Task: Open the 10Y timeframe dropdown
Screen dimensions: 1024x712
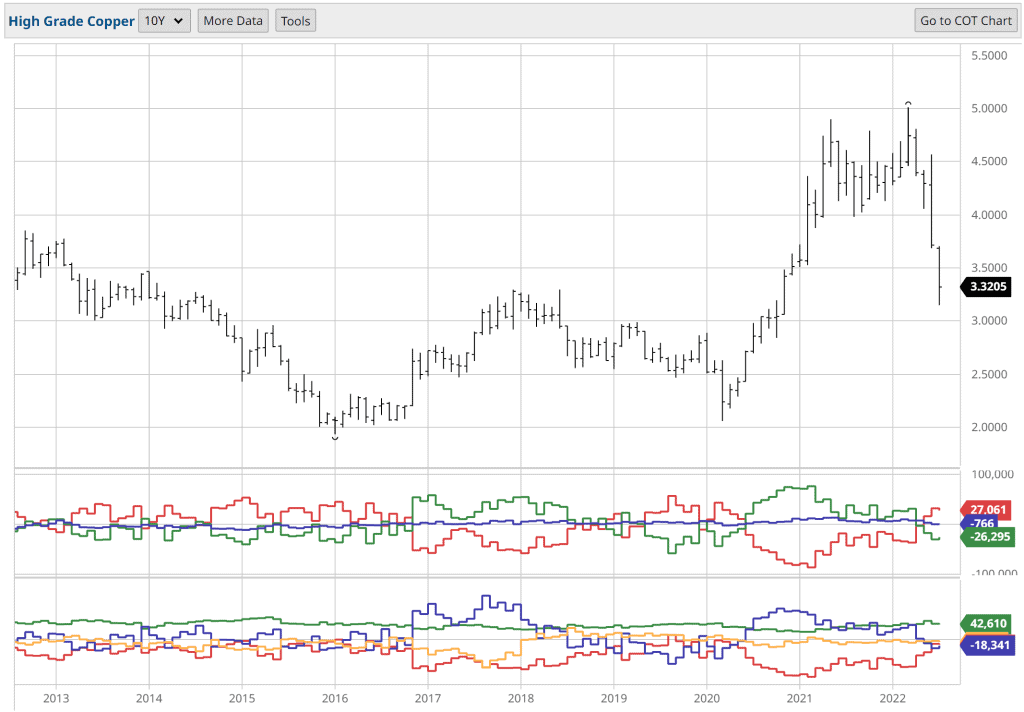Action: click(x=163, y=20)
